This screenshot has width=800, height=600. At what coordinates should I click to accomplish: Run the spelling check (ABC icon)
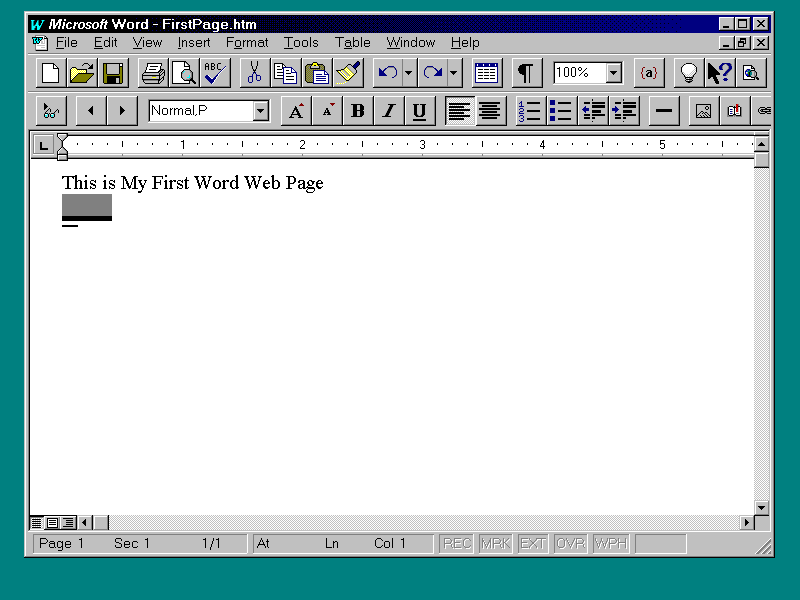[215, 73]
